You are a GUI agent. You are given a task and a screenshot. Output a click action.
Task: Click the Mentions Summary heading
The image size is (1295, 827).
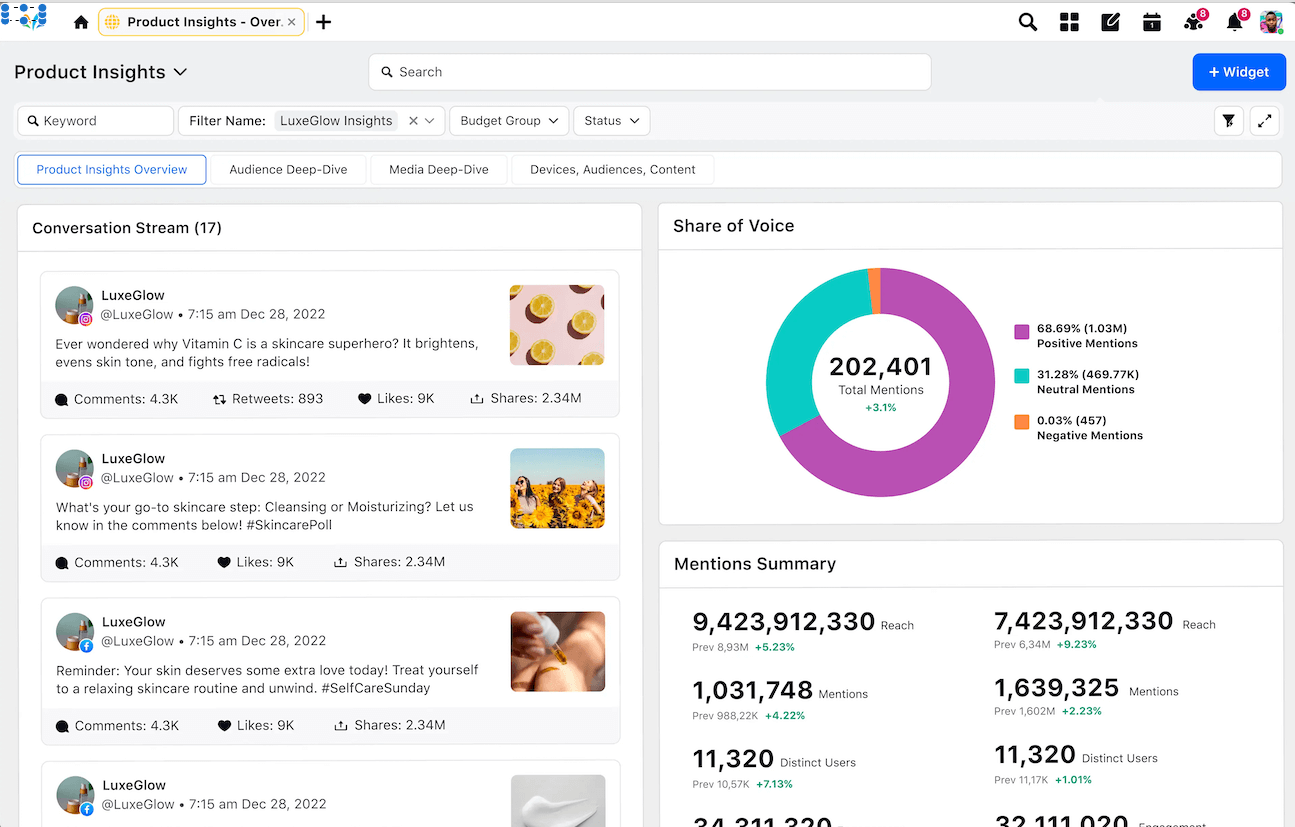click(755, 564)
